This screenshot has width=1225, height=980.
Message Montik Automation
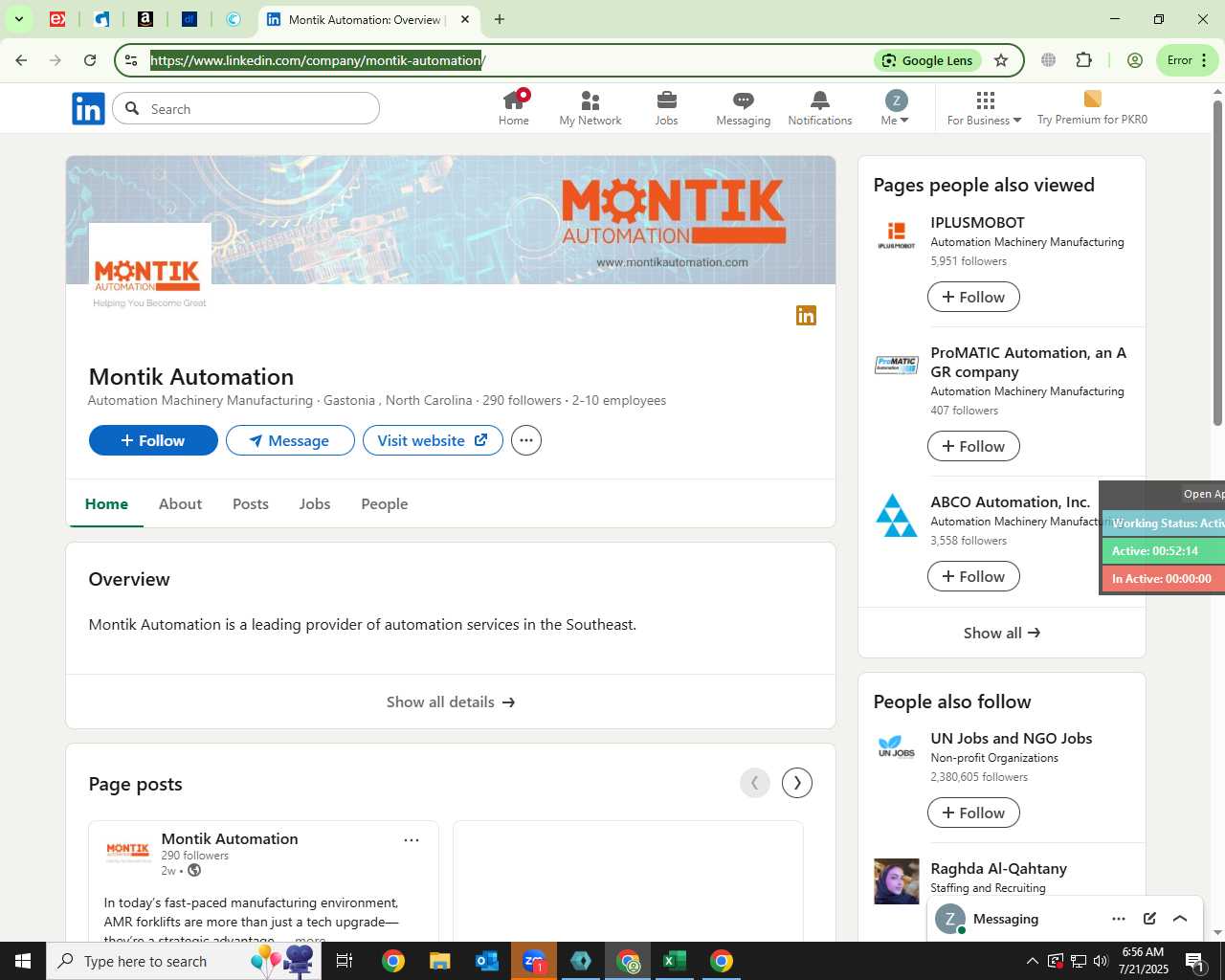[290, 440]
